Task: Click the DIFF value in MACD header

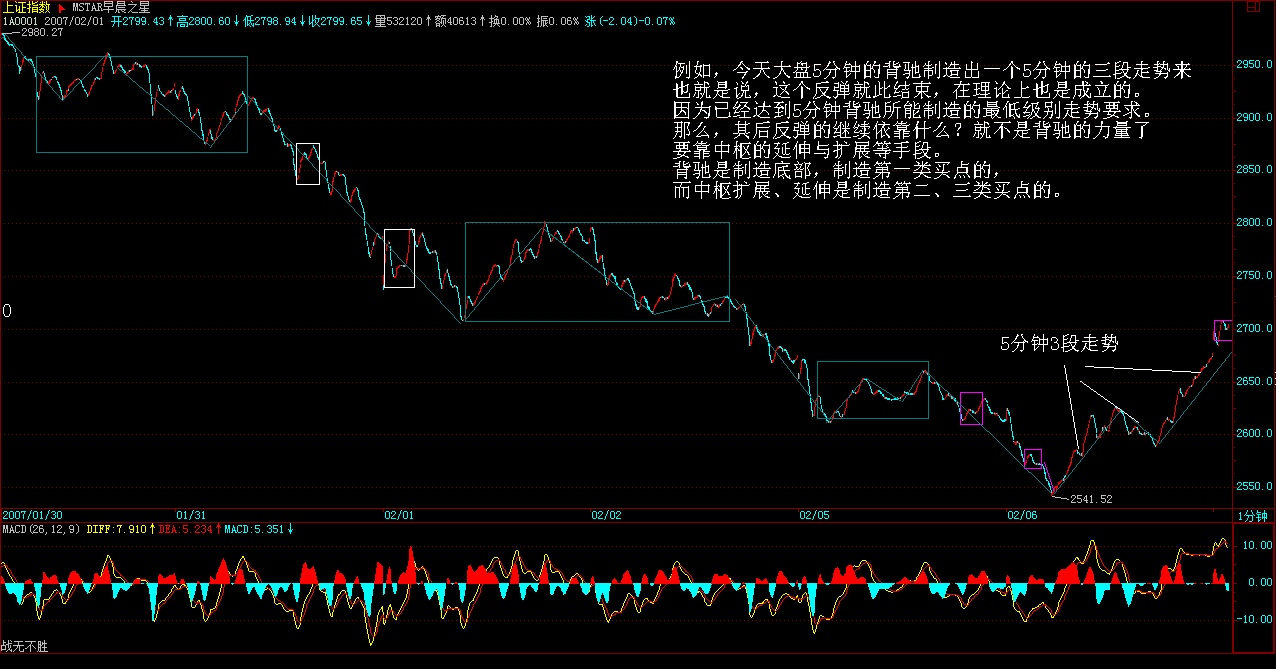Action: tap(116, 528)
